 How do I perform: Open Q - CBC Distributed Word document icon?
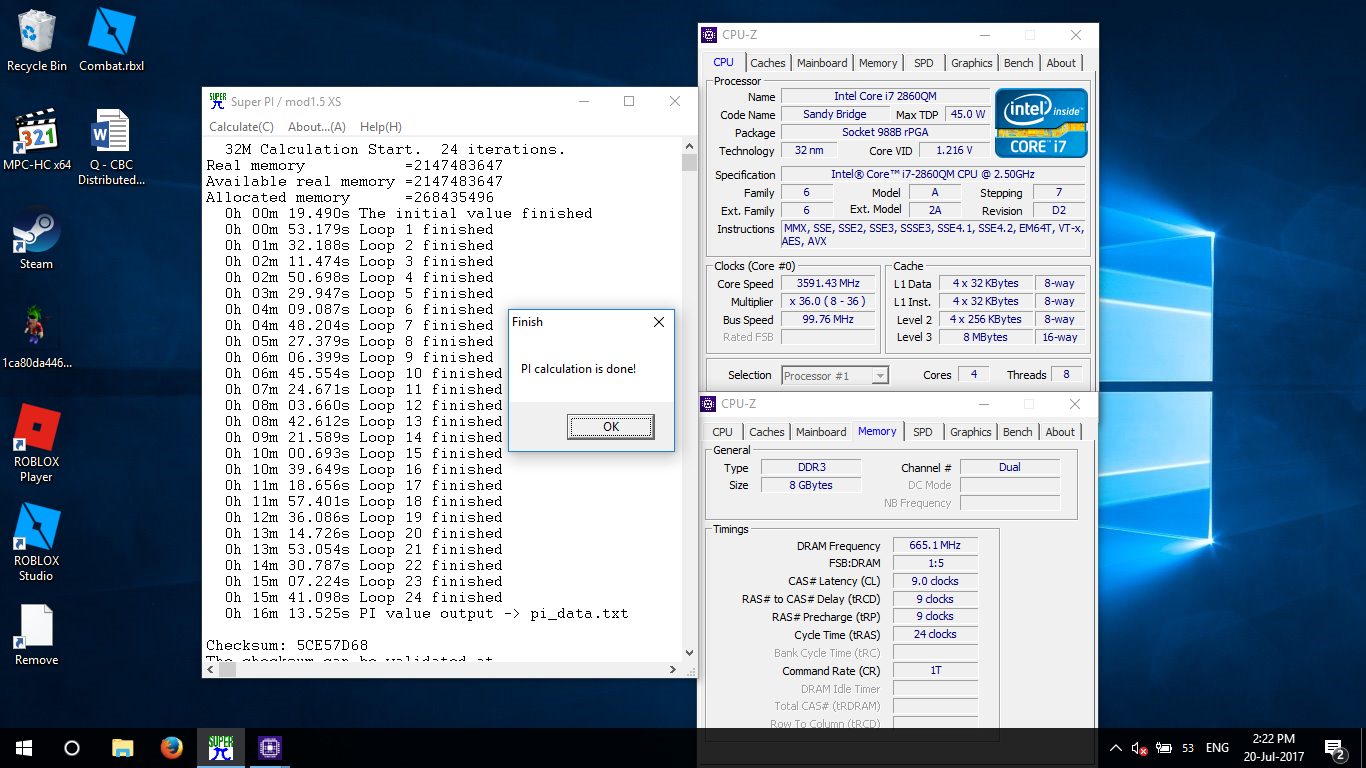pos(111,147)
